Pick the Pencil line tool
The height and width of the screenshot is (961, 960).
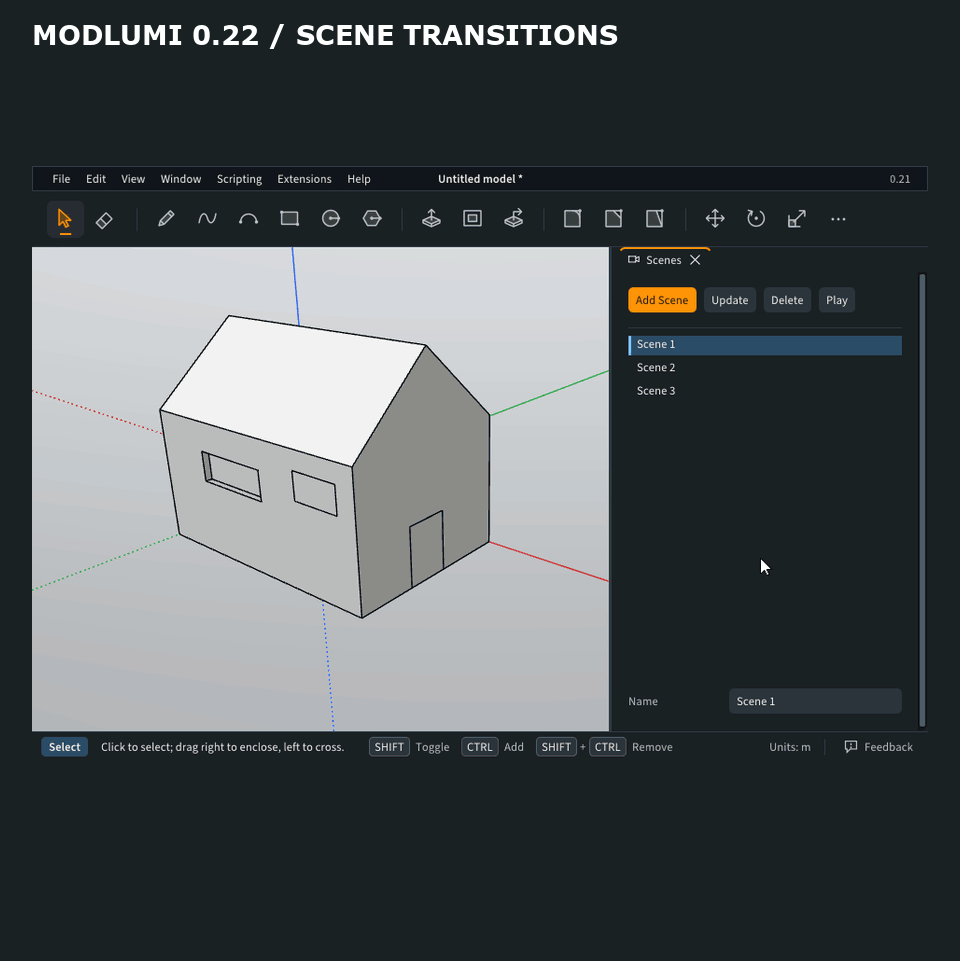click(x=166, y=219)
